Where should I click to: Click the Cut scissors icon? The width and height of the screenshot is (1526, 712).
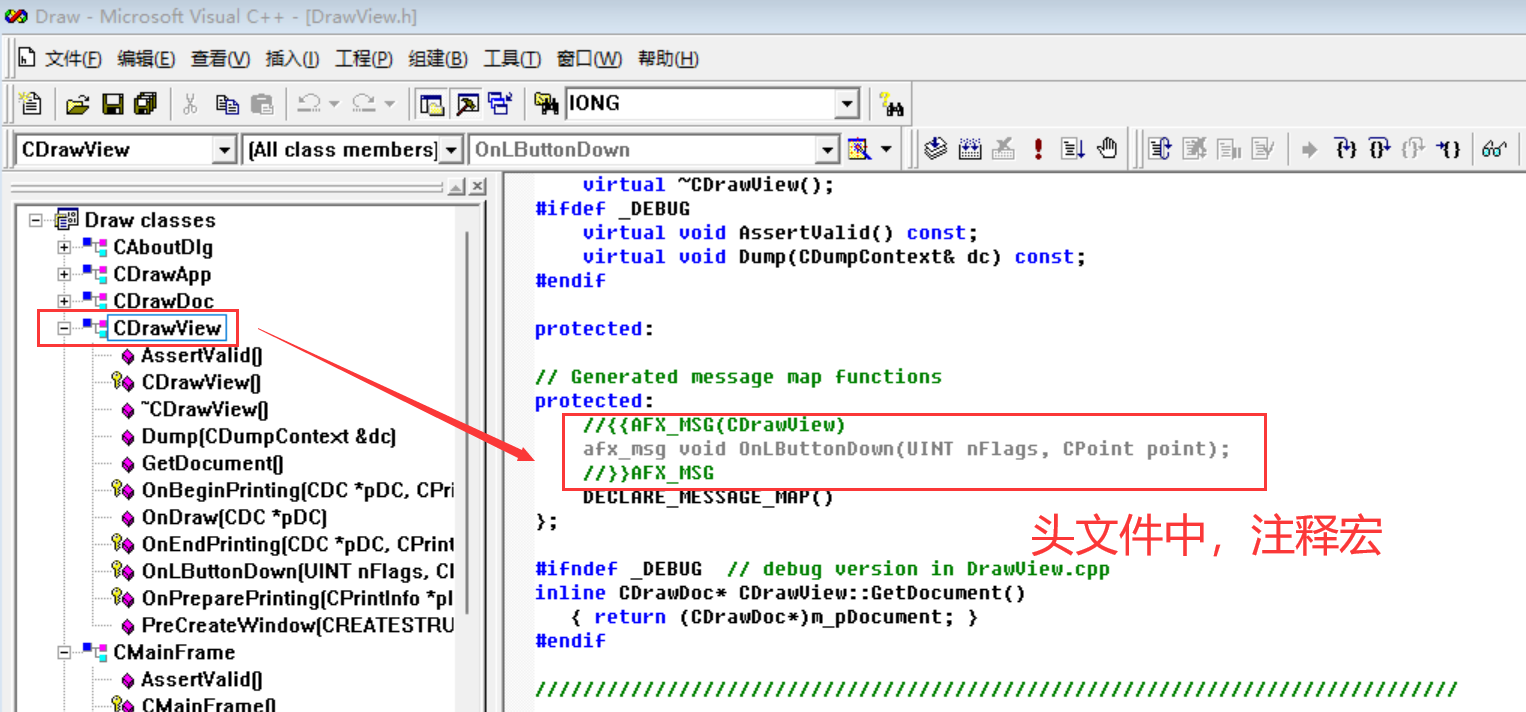pos(191,103)
